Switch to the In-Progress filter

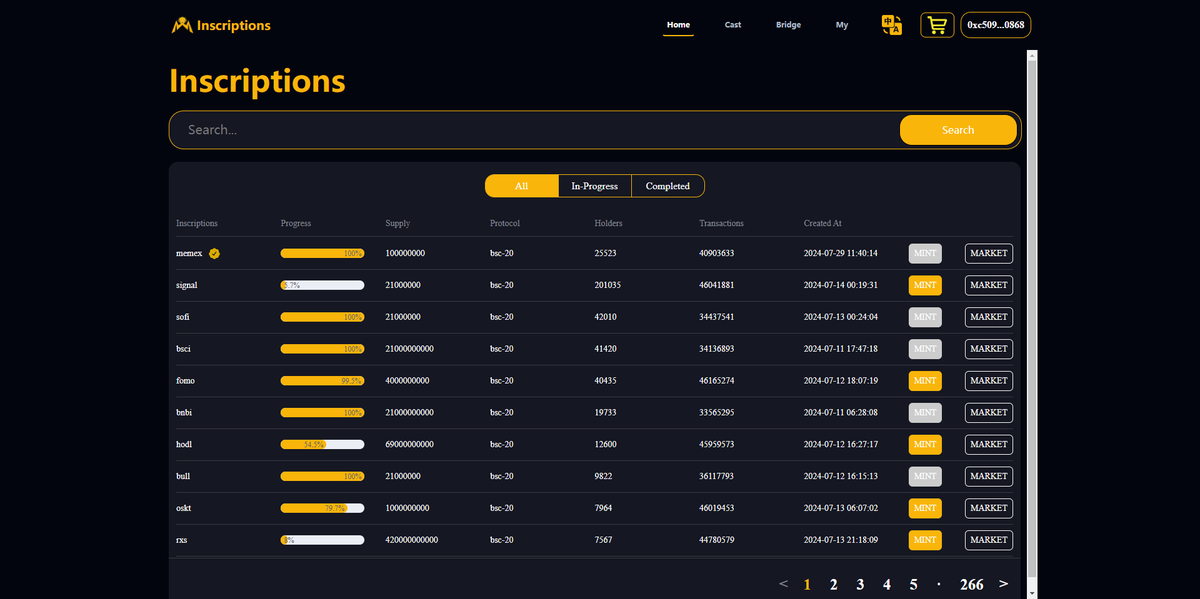[594, 185]
